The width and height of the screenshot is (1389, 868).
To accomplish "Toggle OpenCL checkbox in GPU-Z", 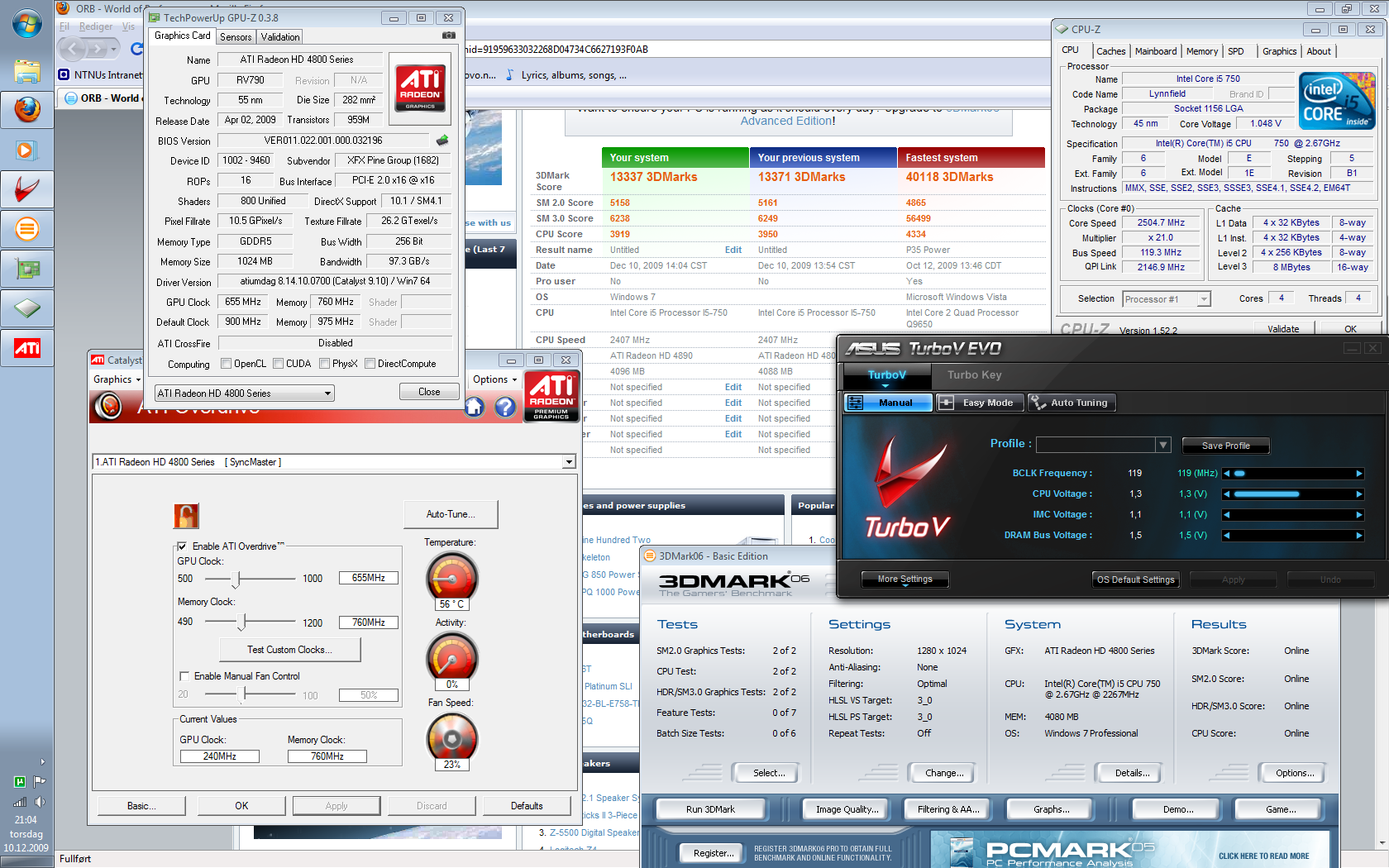I will (227, 364).
